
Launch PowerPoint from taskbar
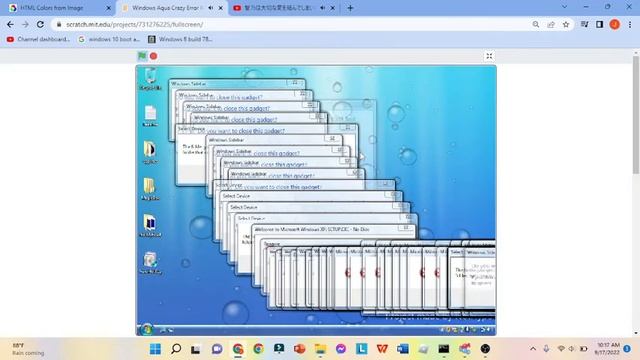[300, 349]
